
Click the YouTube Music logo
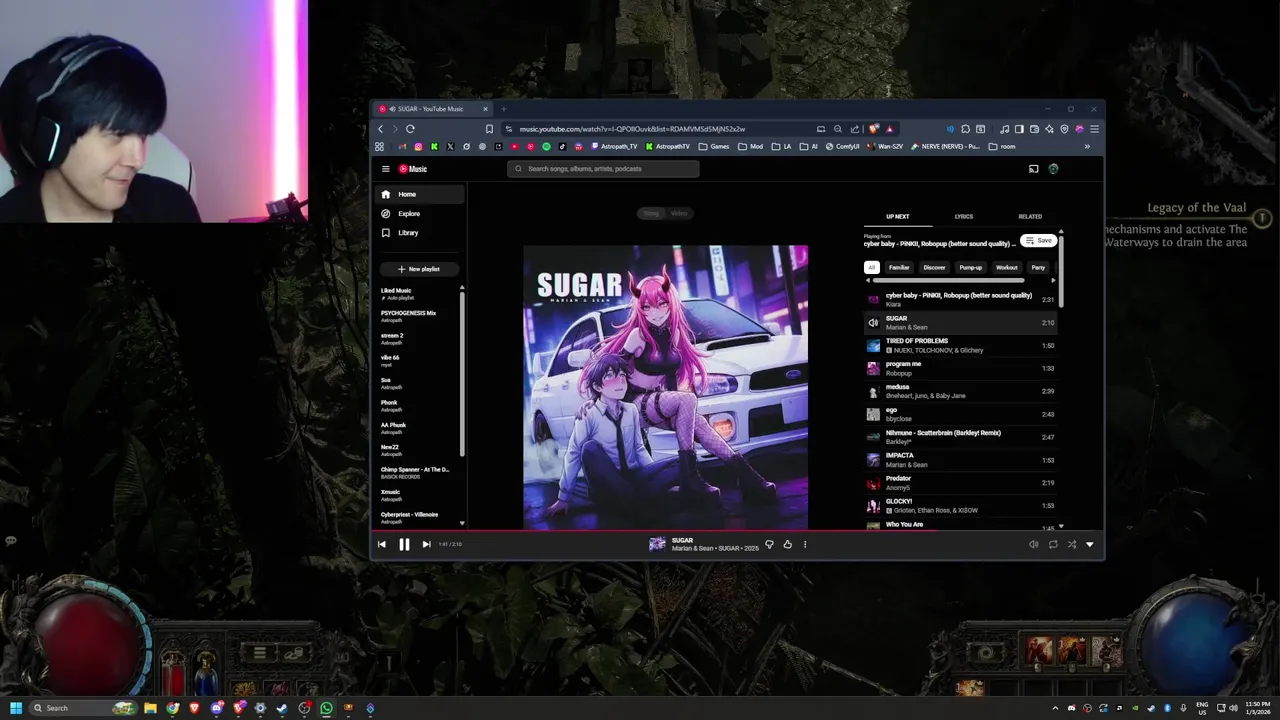coord(413,169)
